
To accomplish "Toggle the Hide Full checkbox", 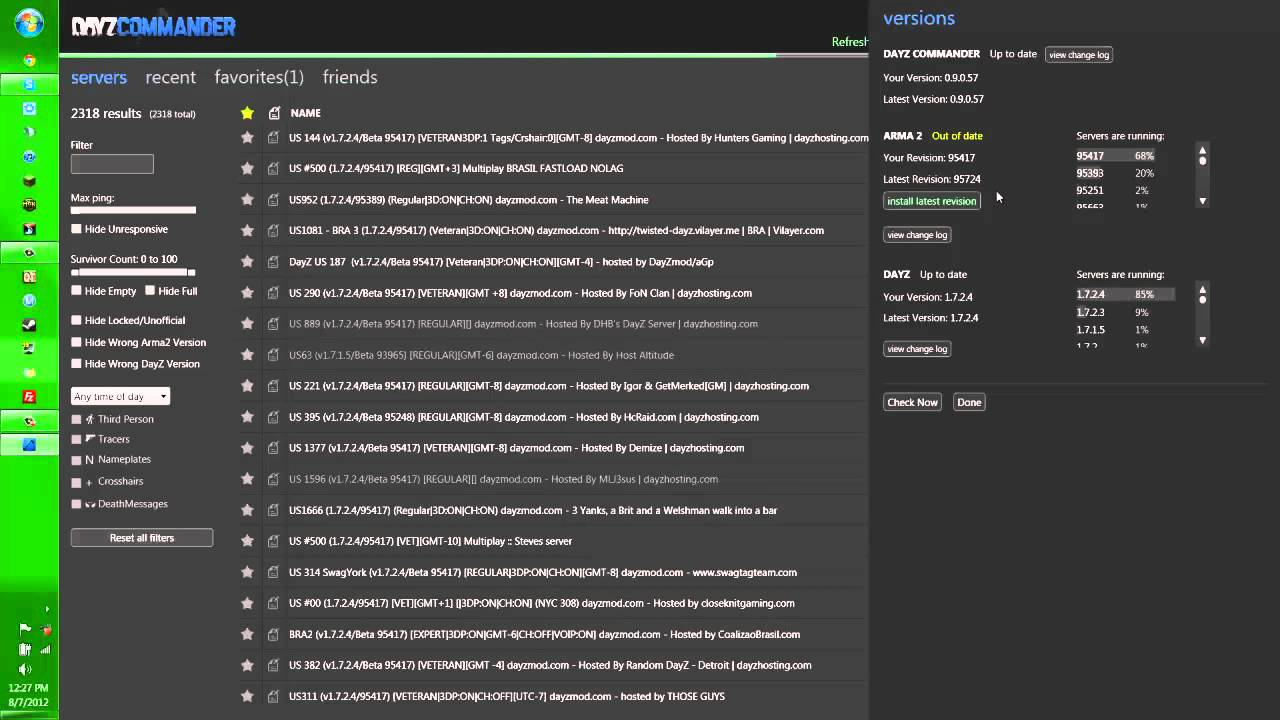I will pos(150,291).
